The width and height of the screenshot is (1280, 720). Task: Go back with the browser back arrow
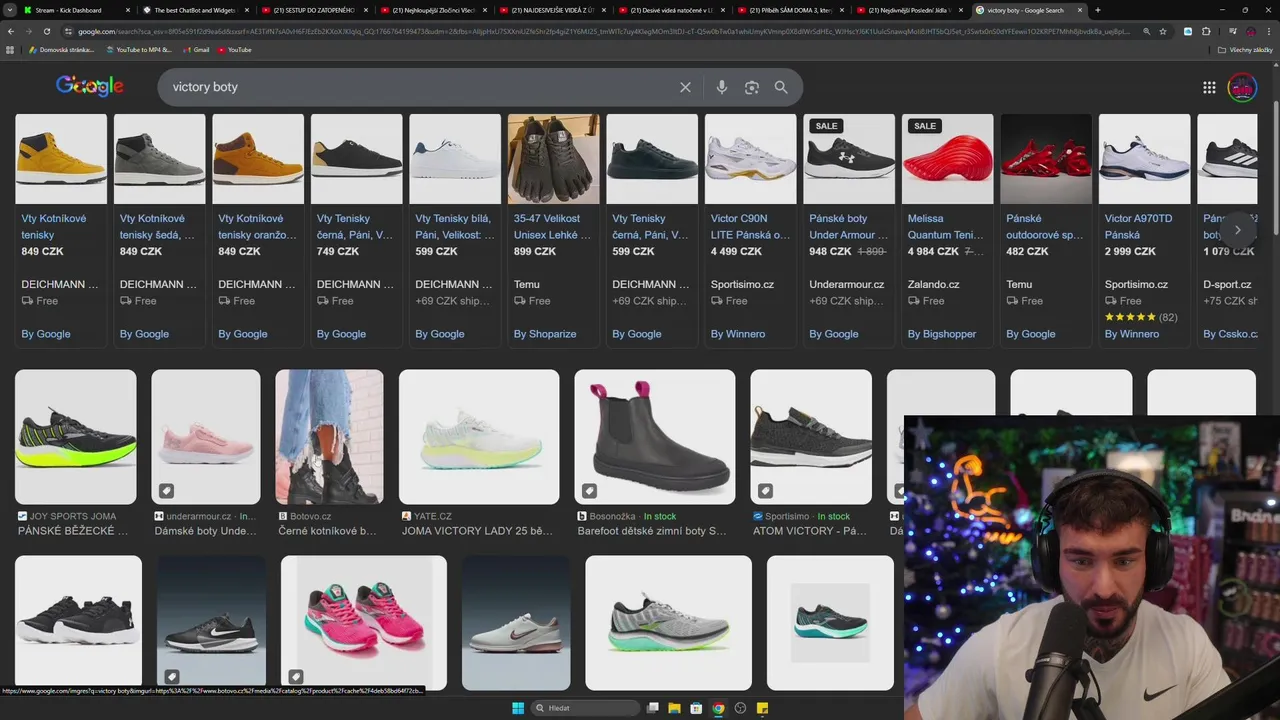coord(11,31)
